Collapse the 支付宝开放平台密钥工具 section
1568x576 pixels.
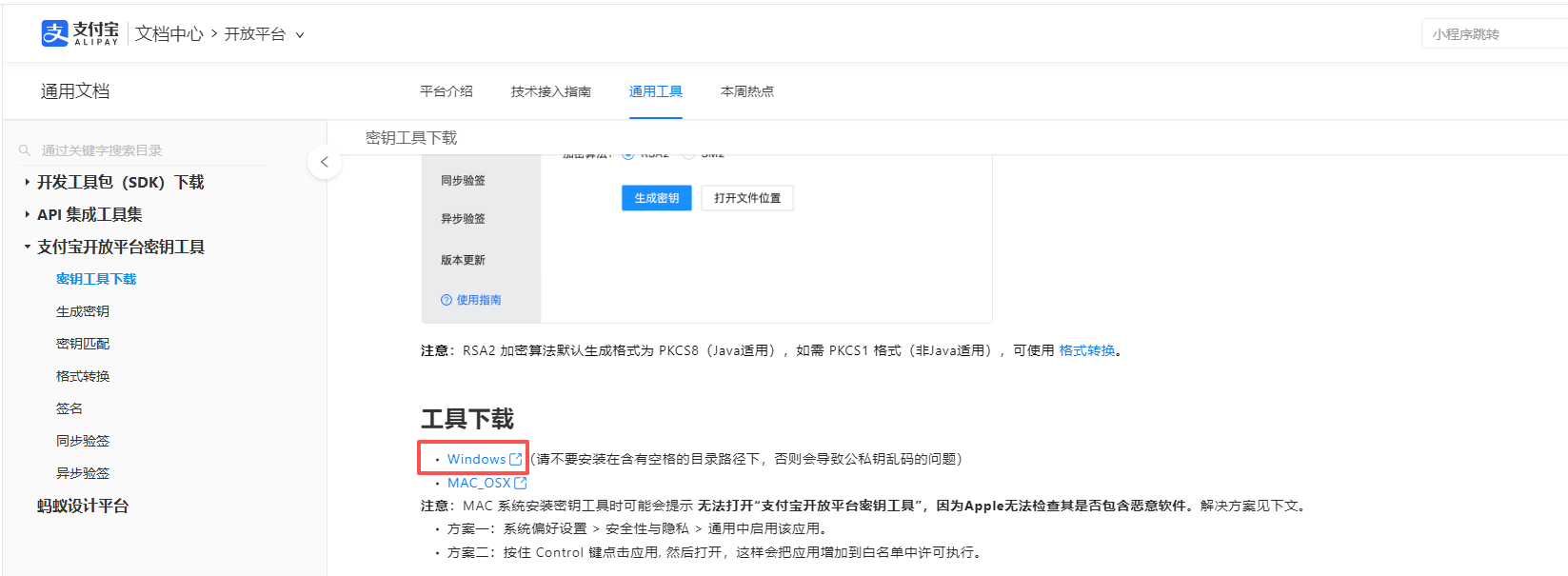[x=27, y=247]
